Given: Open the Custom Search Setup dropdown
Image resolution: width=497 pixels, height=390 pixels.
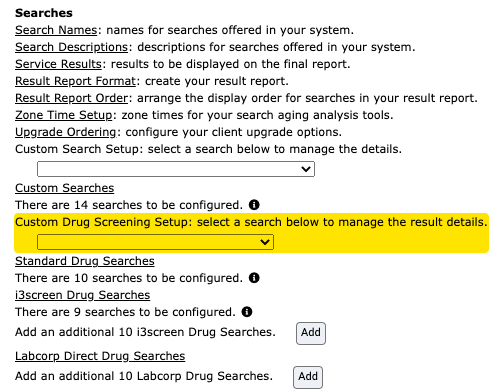Looking at the screenshot, I should click(x=176, y=169).
